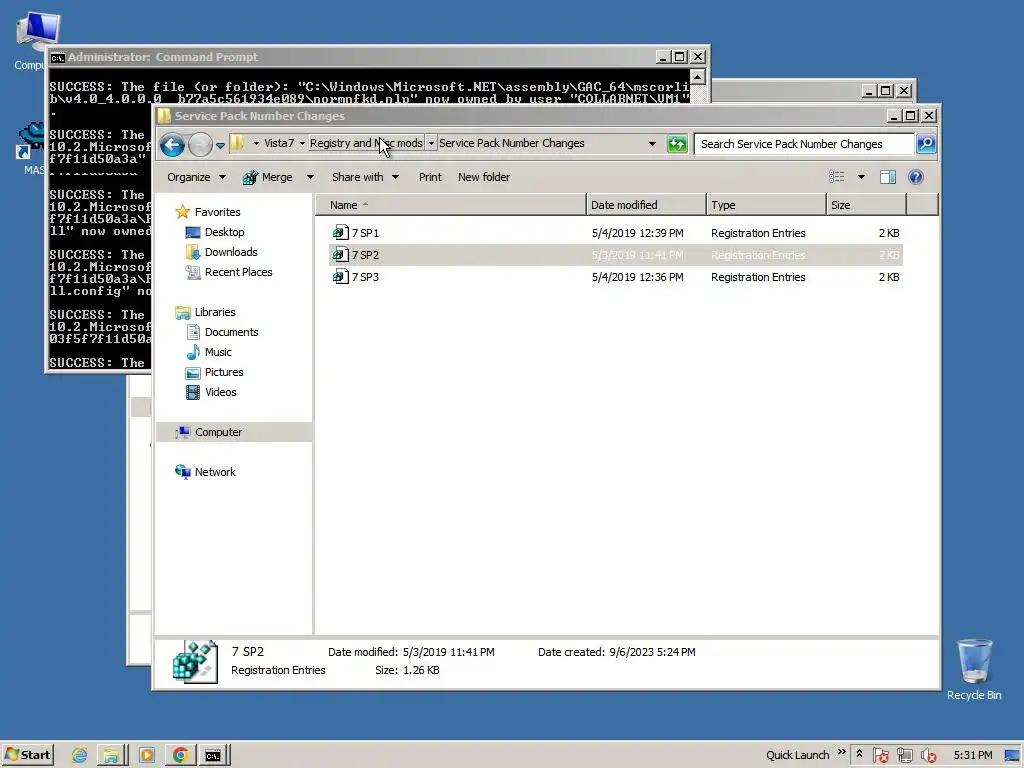Viewport: 1024px width, 768px height.
Task: Open the Documents library
Action: 222,332
